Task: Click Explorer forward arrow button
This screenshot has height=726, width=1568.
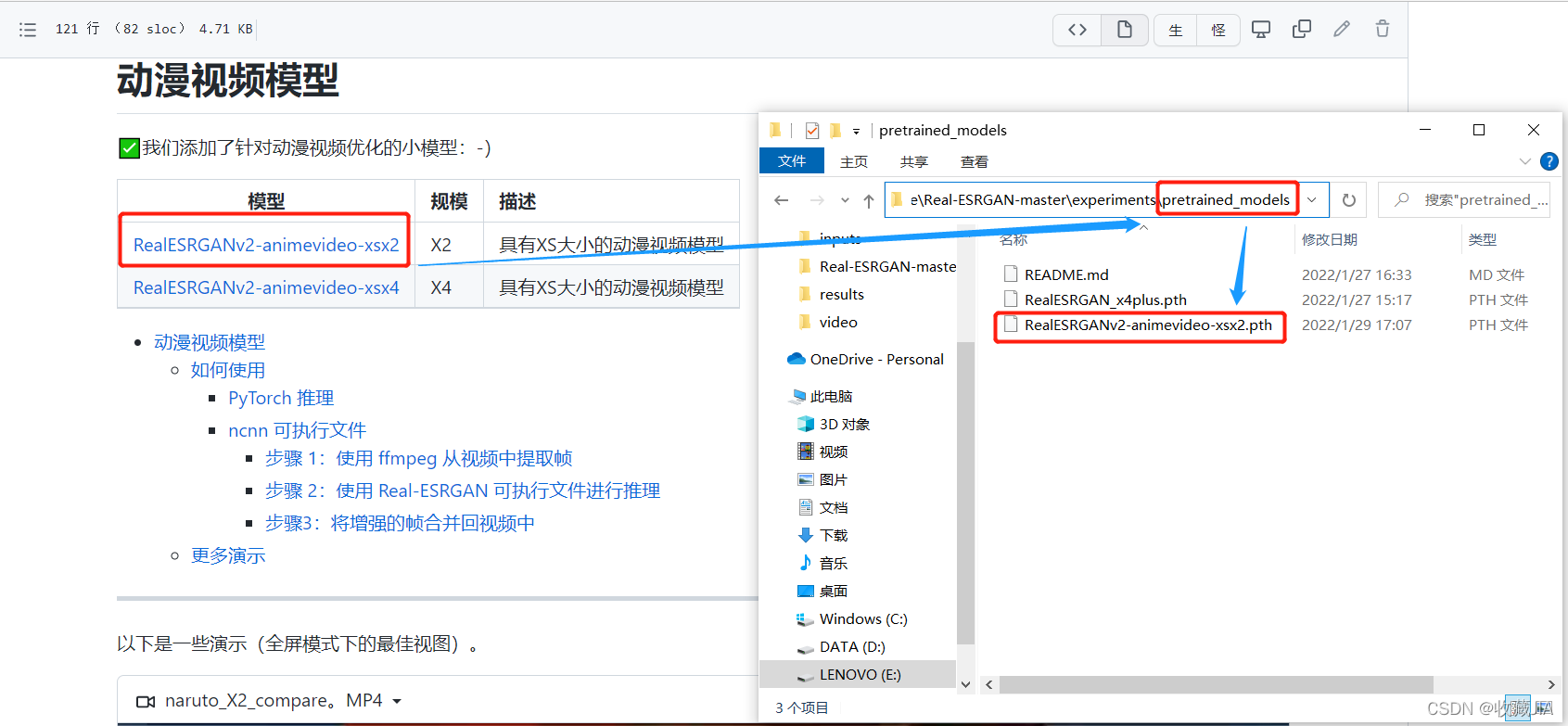Action: 817,200
